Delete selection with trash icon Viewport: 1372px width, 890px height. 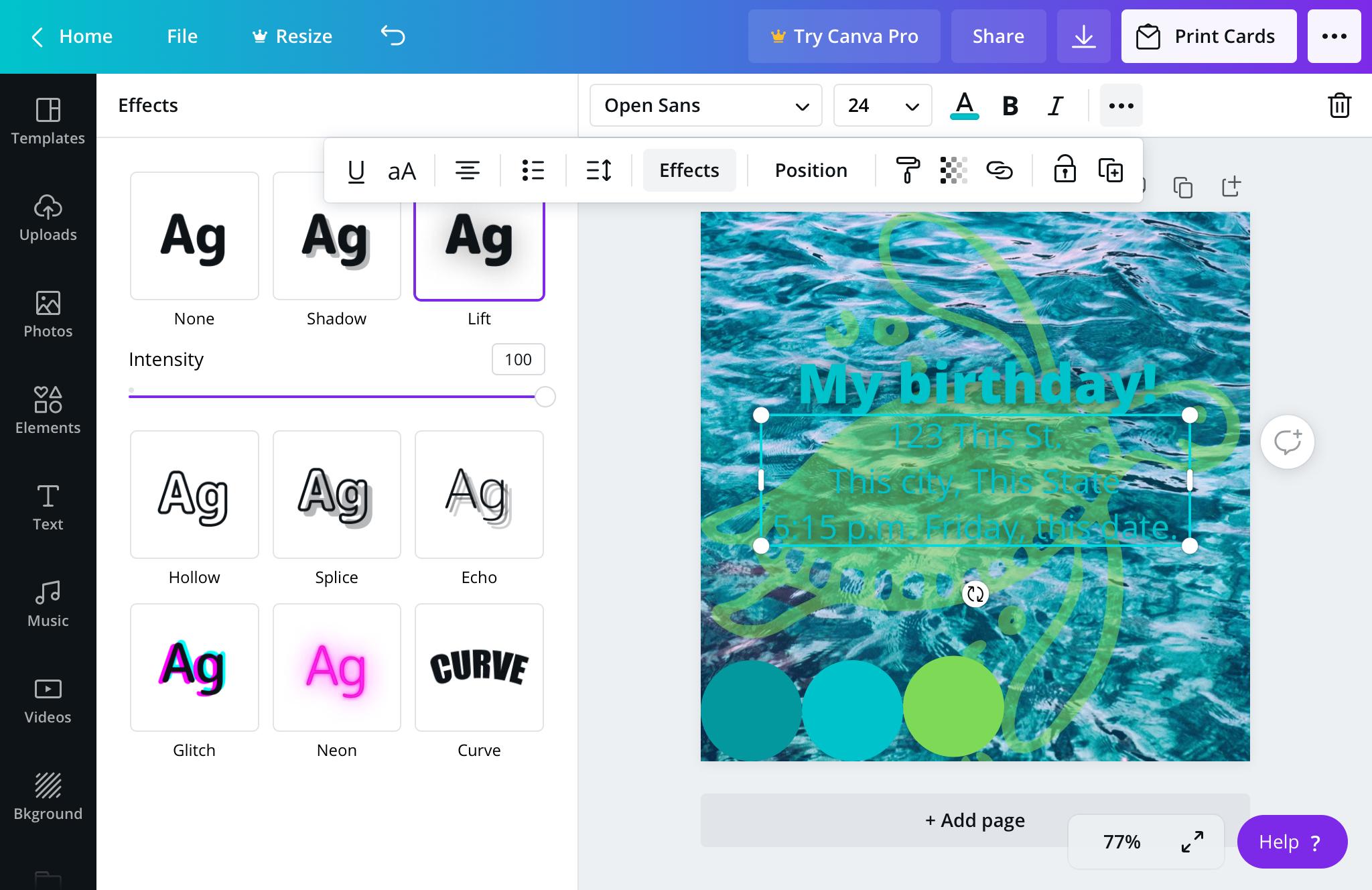(x=1339, y=105)
